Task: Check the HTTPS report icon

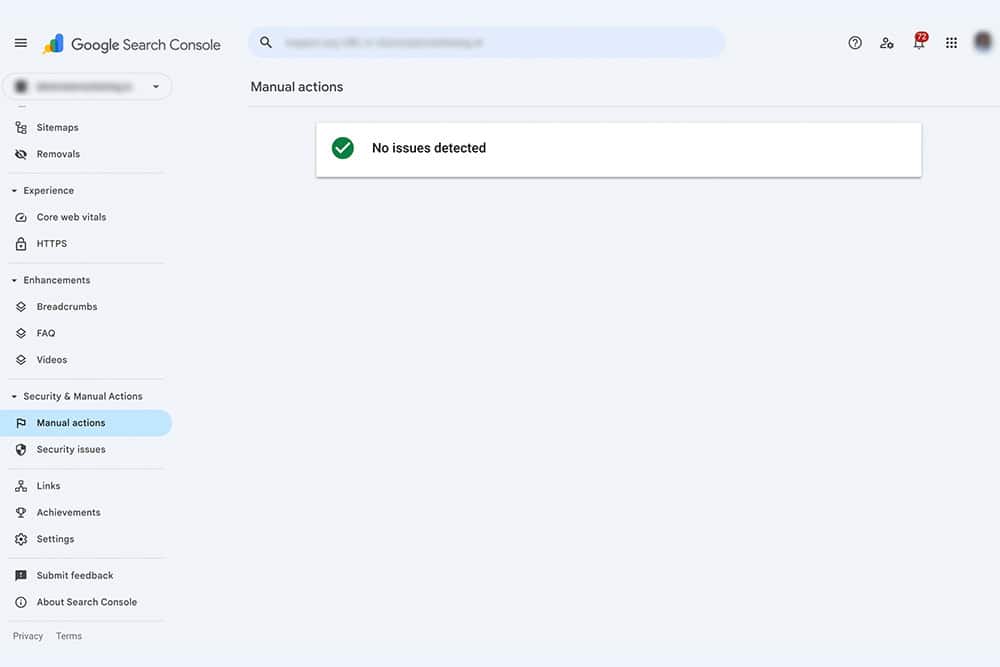Action: (x=21, y=243)
